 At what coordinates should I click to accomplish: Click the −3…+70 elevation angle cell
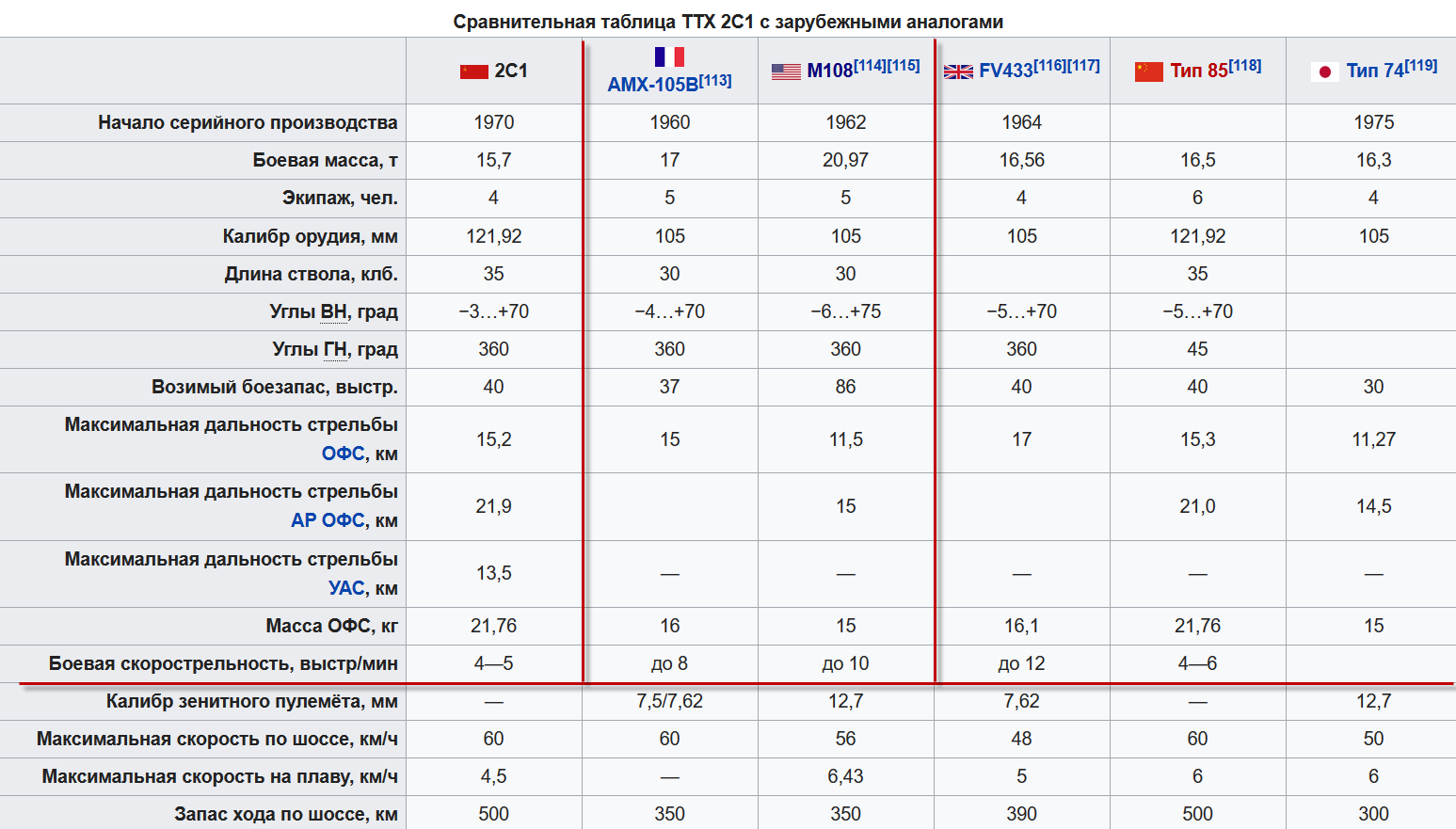coord(494,311)
